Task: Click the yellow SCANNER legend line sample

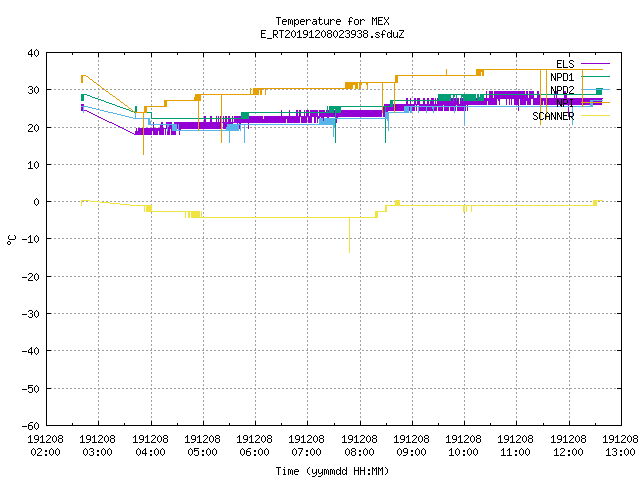Action: (595, 116)
